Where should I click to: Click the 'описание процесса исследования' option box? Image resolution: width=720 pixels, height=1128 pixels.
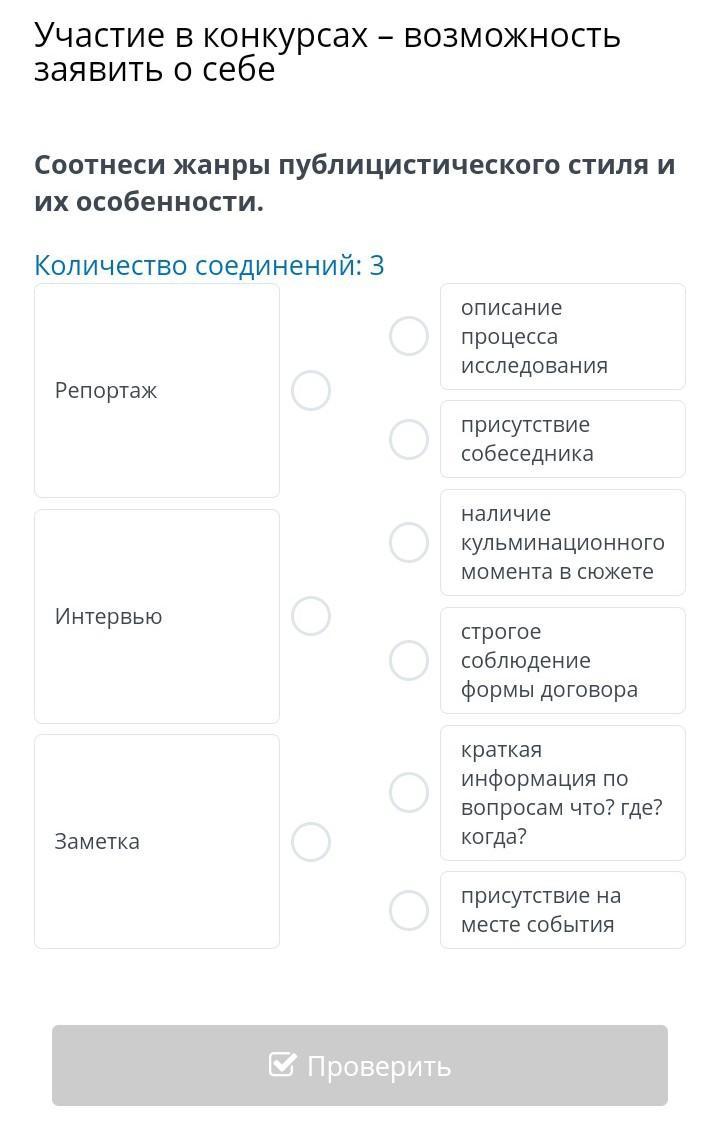(x=563, y=336)
